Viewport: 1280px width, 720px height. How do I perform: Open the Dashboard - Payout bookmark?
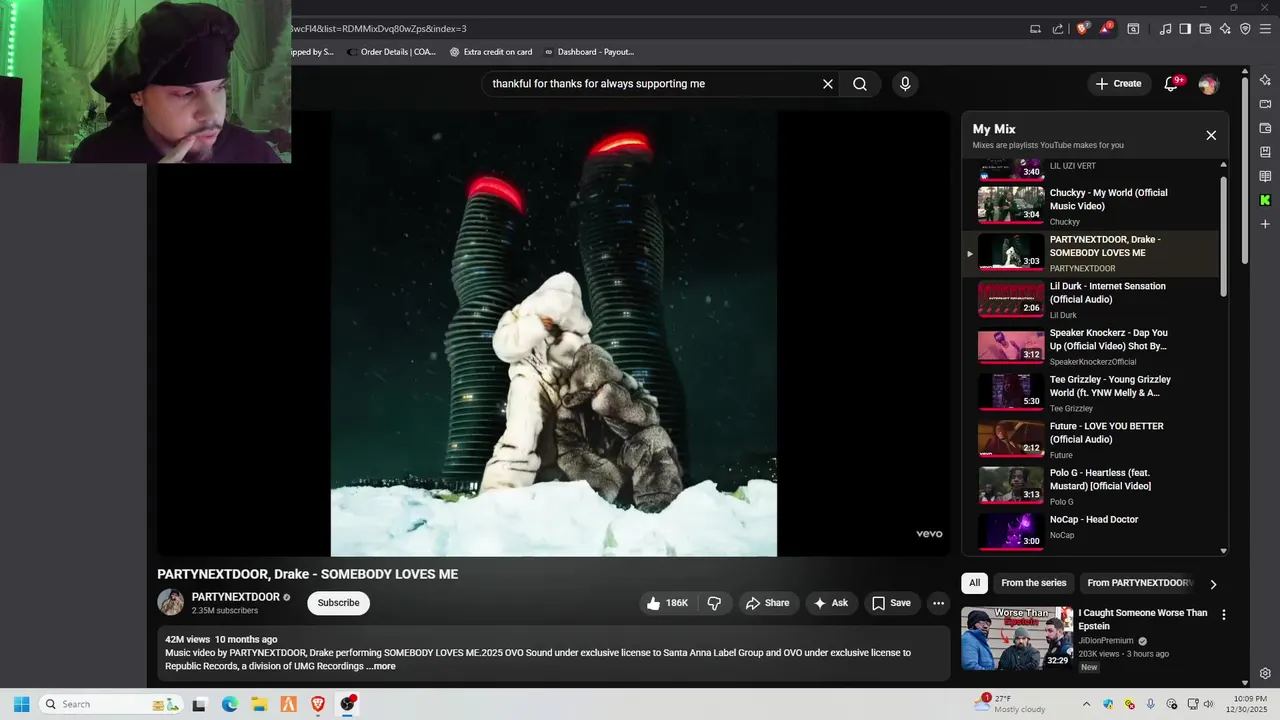coord(589,52)
